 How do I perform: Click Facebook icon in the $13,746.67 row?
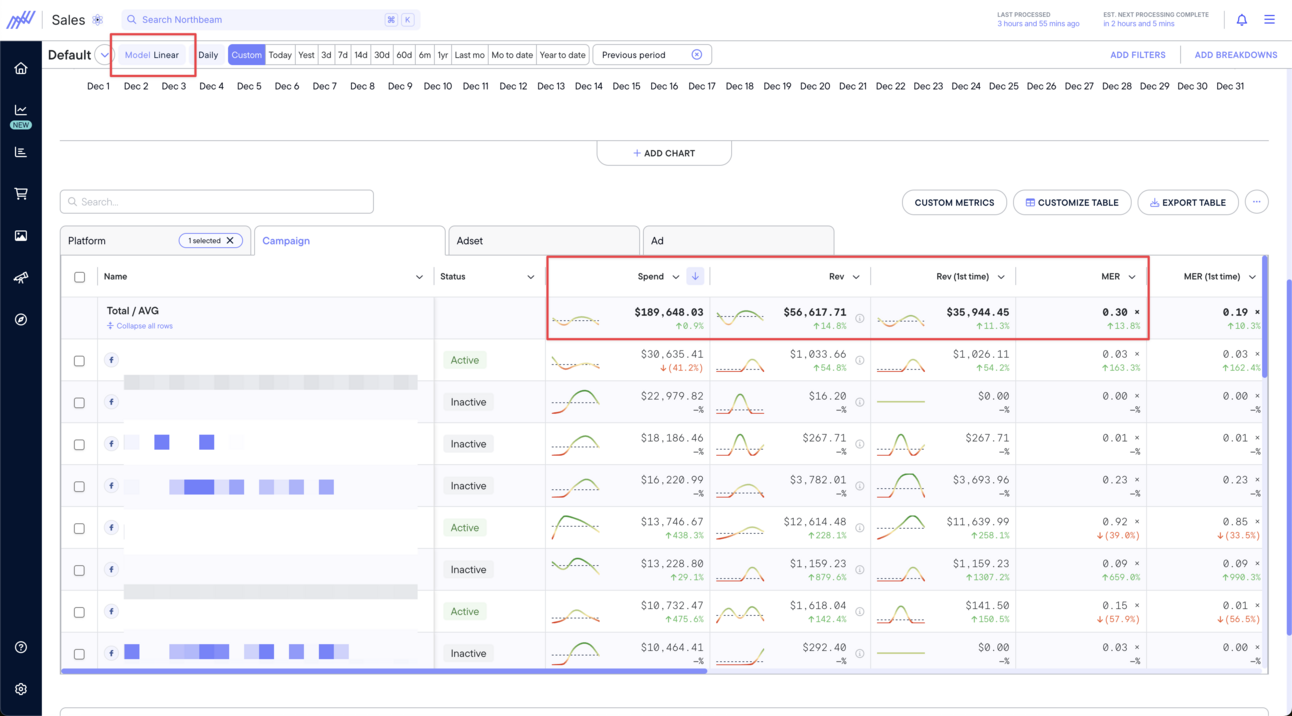[111, 528]
